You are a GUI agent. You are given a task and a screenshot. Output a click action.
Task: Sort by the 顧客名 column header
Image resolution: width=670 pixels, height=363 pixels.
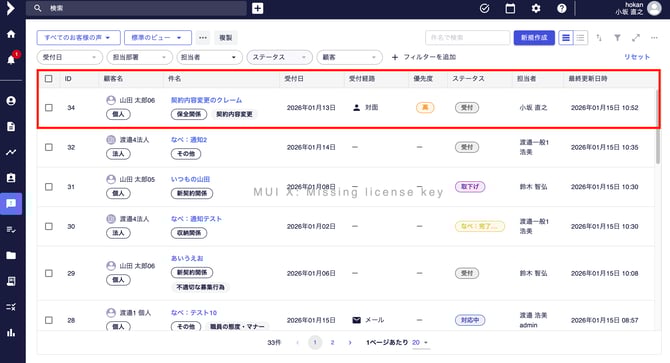tap(113, 79)
